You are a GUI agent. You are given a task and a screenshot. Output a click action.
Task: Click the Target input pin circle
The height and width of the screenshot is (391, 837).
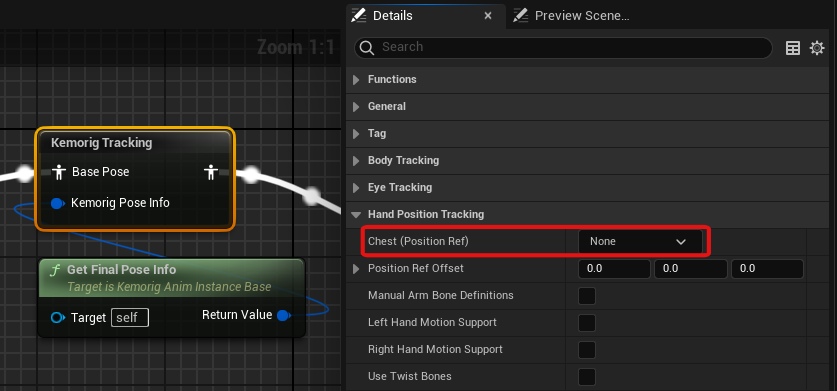click(x=57, y=318)
